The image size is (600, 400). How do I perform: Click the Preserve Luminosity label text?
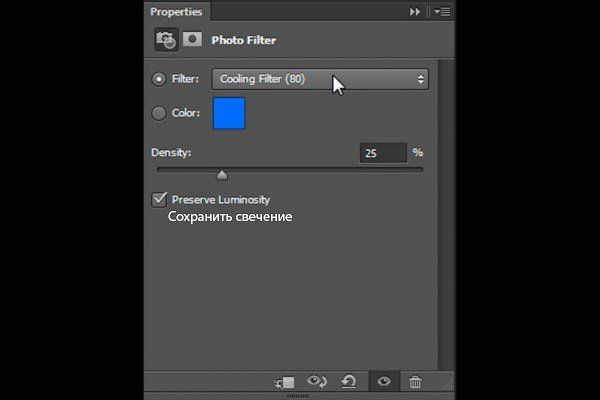click(x=221, y=200)
